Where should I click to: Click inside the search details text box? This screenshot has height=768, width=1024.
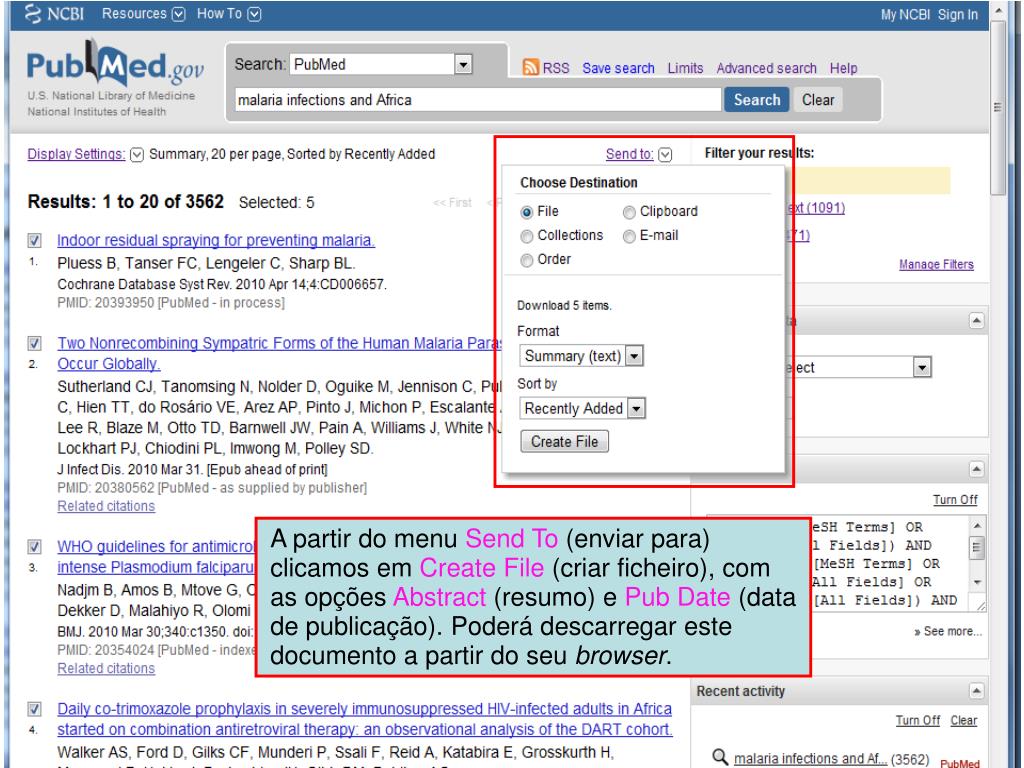click(x=888, y=563)
